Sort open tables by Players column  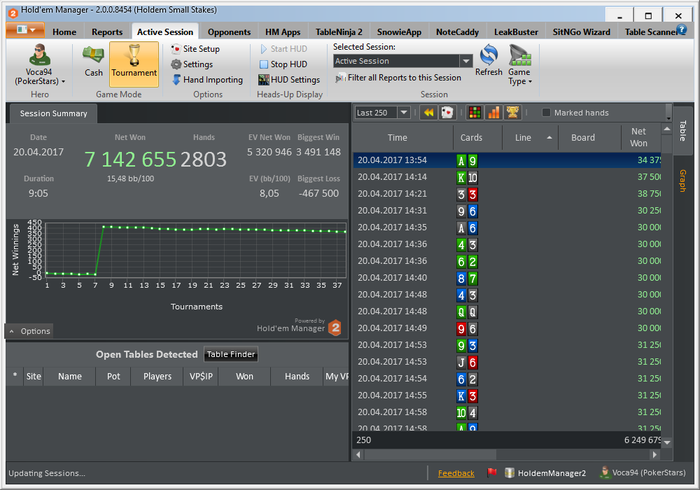157,376
